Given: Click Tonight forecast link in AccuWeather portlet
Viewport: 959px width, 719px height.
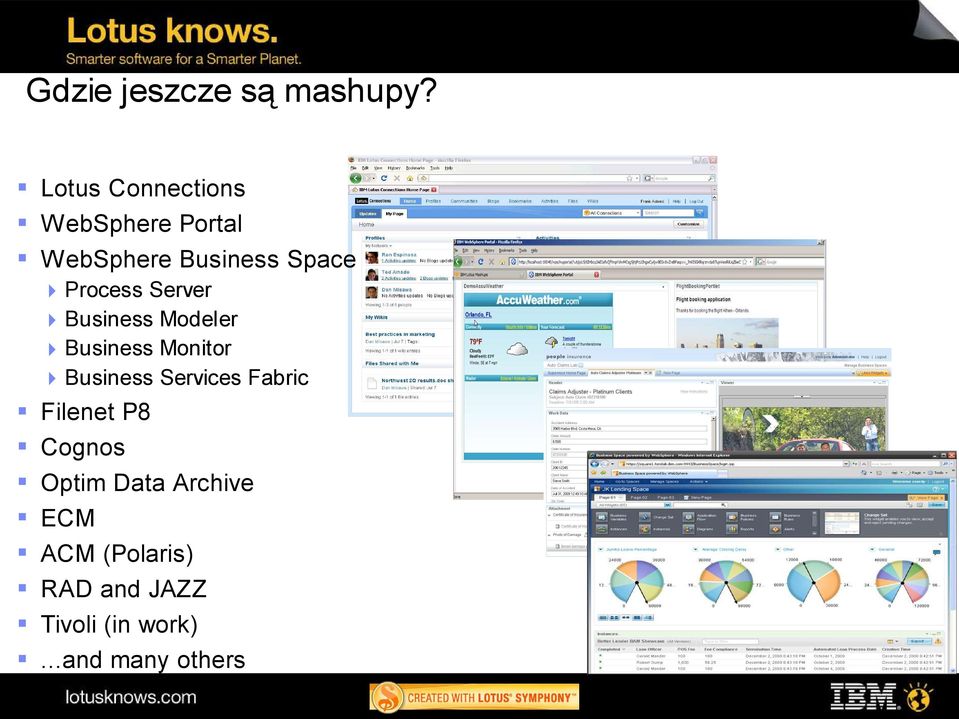Looking at the screenshot, I should coord(569,338).
